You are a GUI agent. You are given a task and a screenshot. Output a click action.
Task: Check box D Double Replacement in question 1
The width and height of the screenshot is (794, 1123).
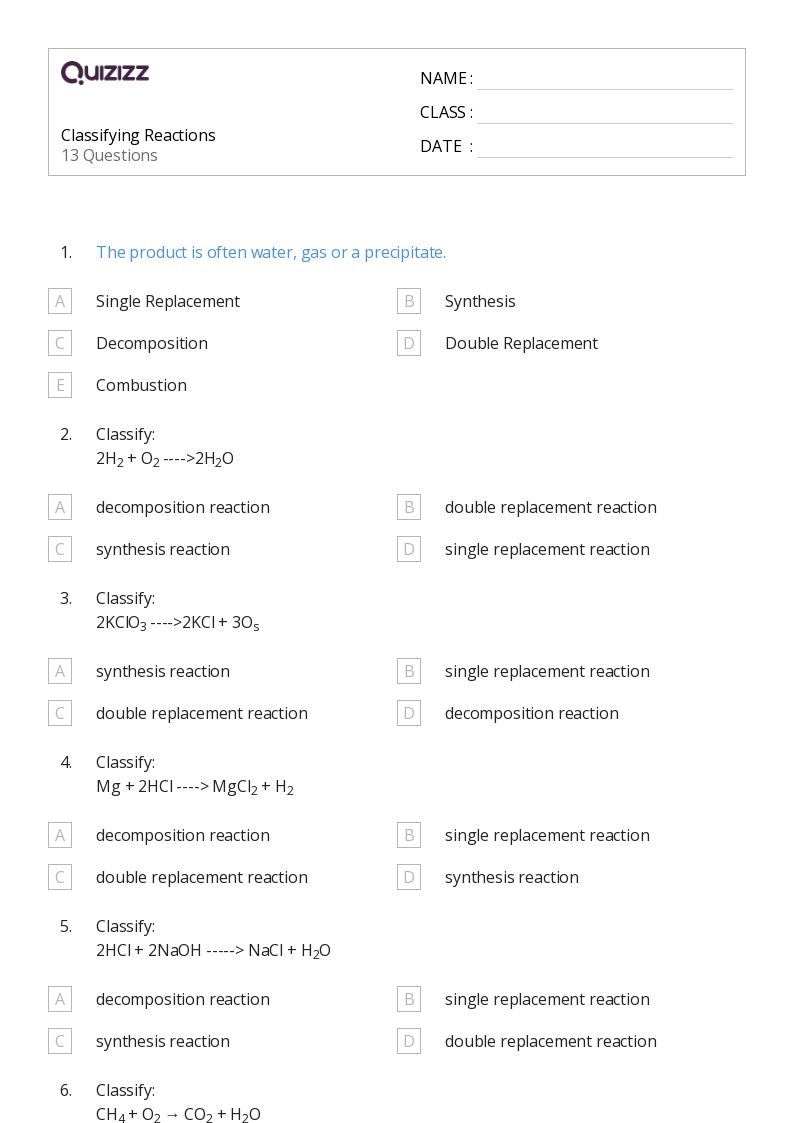pos(409,343)
